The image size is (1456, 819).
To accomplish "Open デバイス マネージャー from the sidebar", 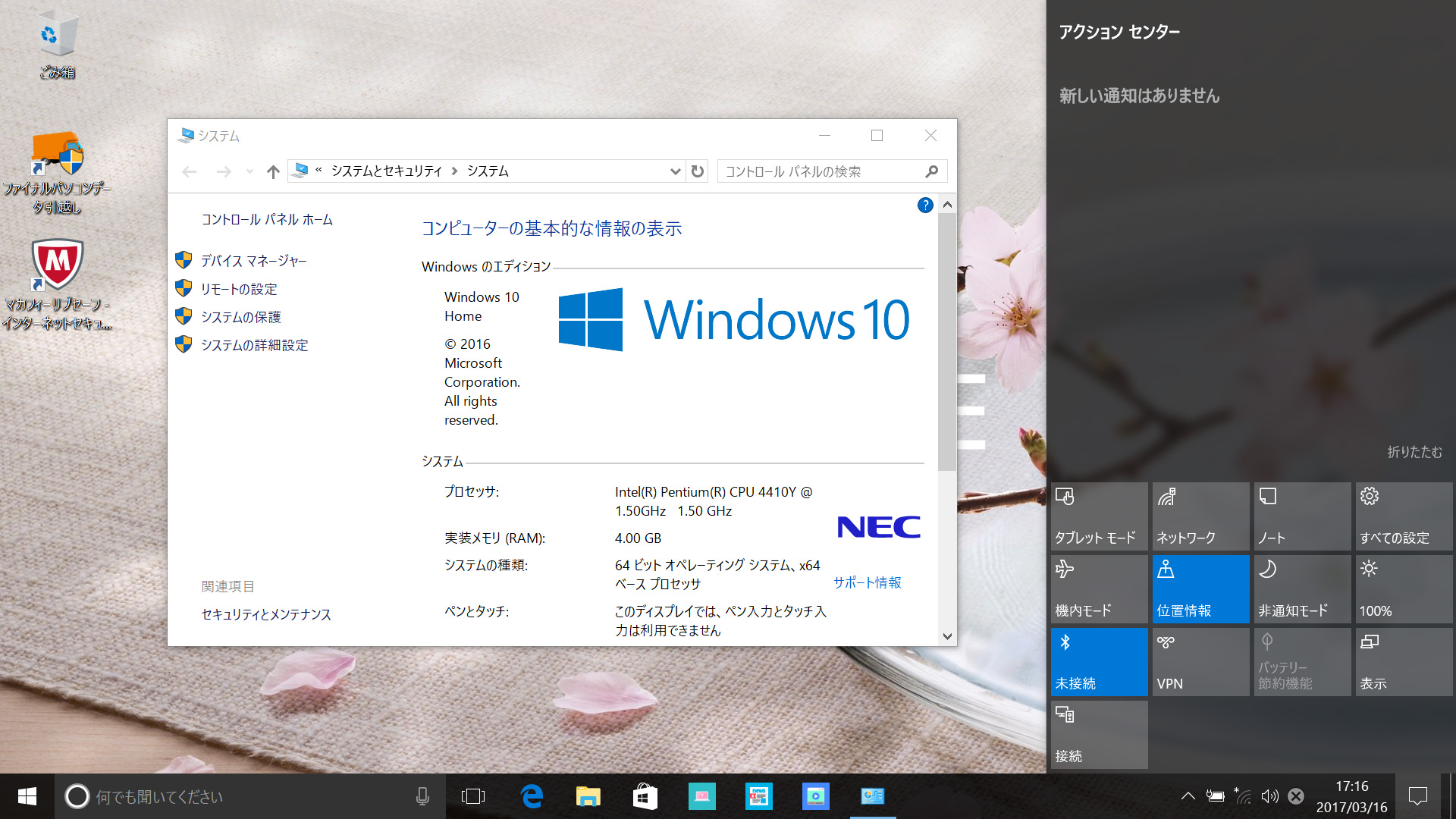I will [253, 260].
